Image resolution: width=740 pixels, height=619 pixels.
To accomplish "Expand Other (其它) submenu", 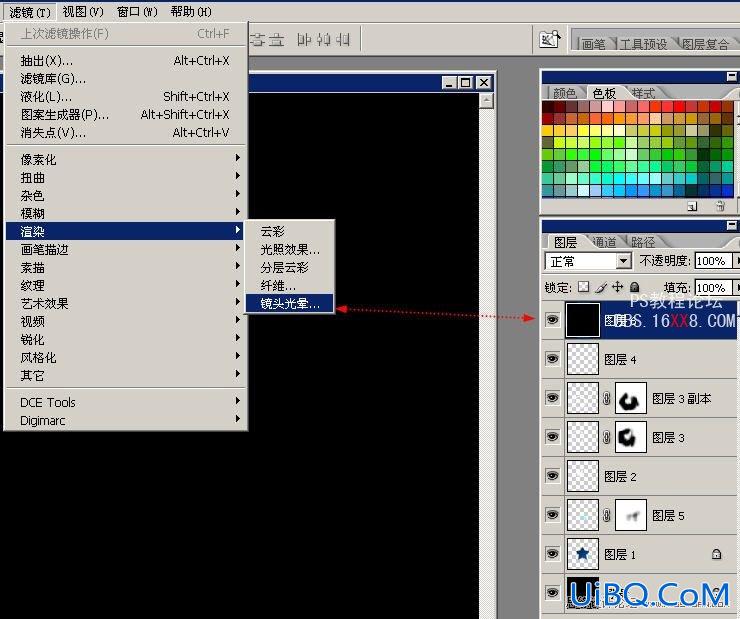I will pos(126,375).
